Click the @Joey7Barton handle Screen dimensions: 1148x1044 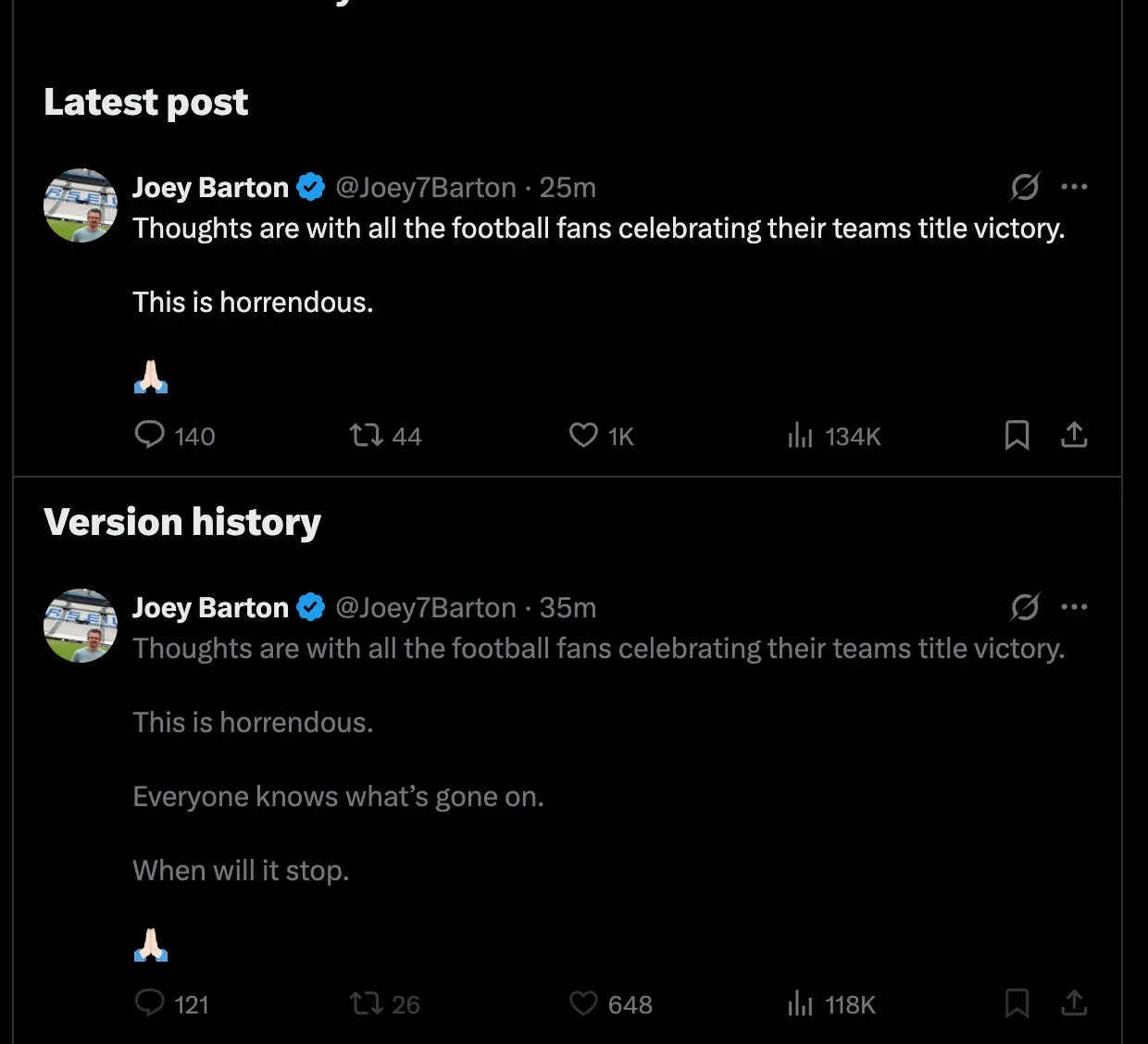(427, 187)
